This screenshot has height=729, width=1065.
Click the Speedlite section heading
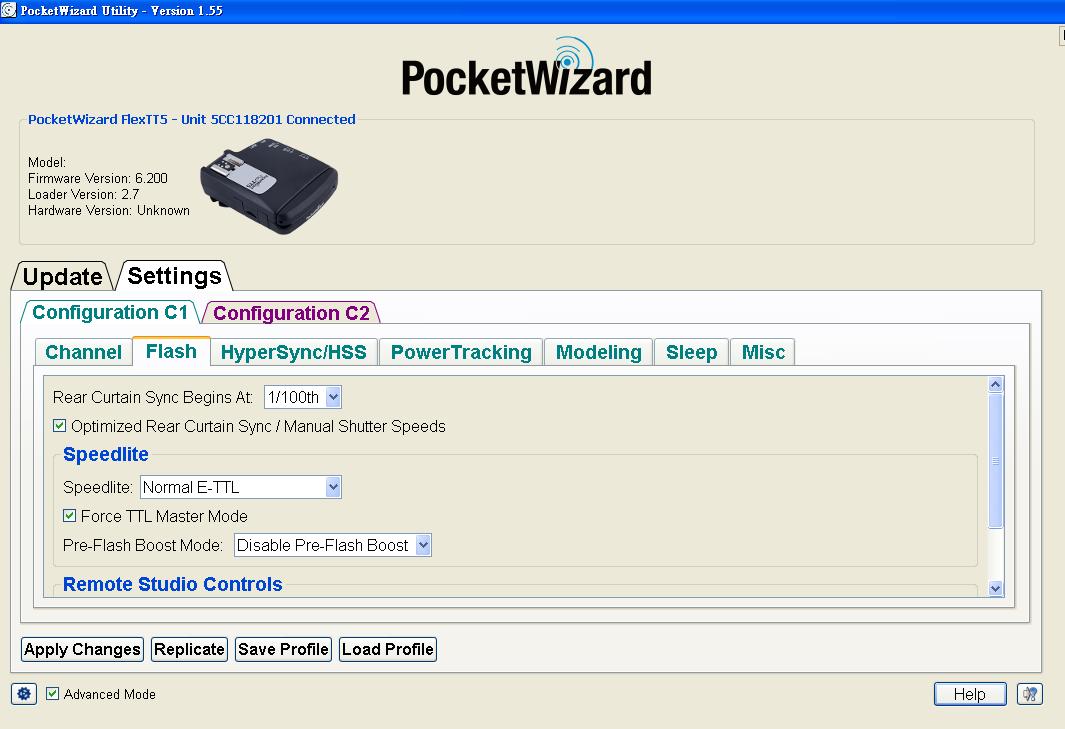(x=105, y=454)
